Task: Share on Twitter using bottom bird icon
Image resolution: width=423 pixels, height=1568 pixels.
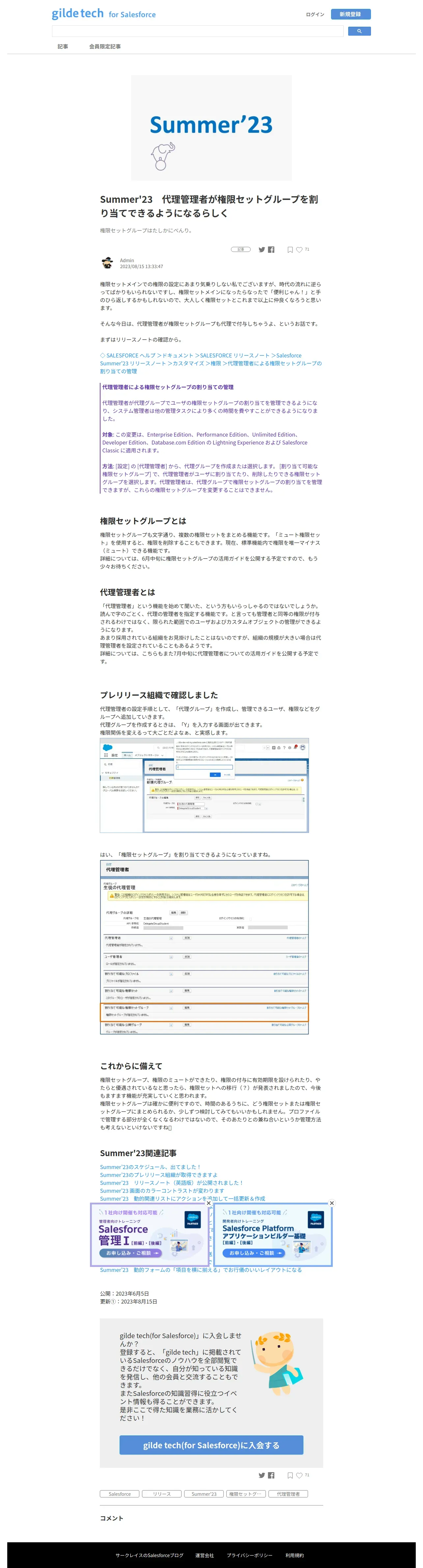Action: point(262,1475)
